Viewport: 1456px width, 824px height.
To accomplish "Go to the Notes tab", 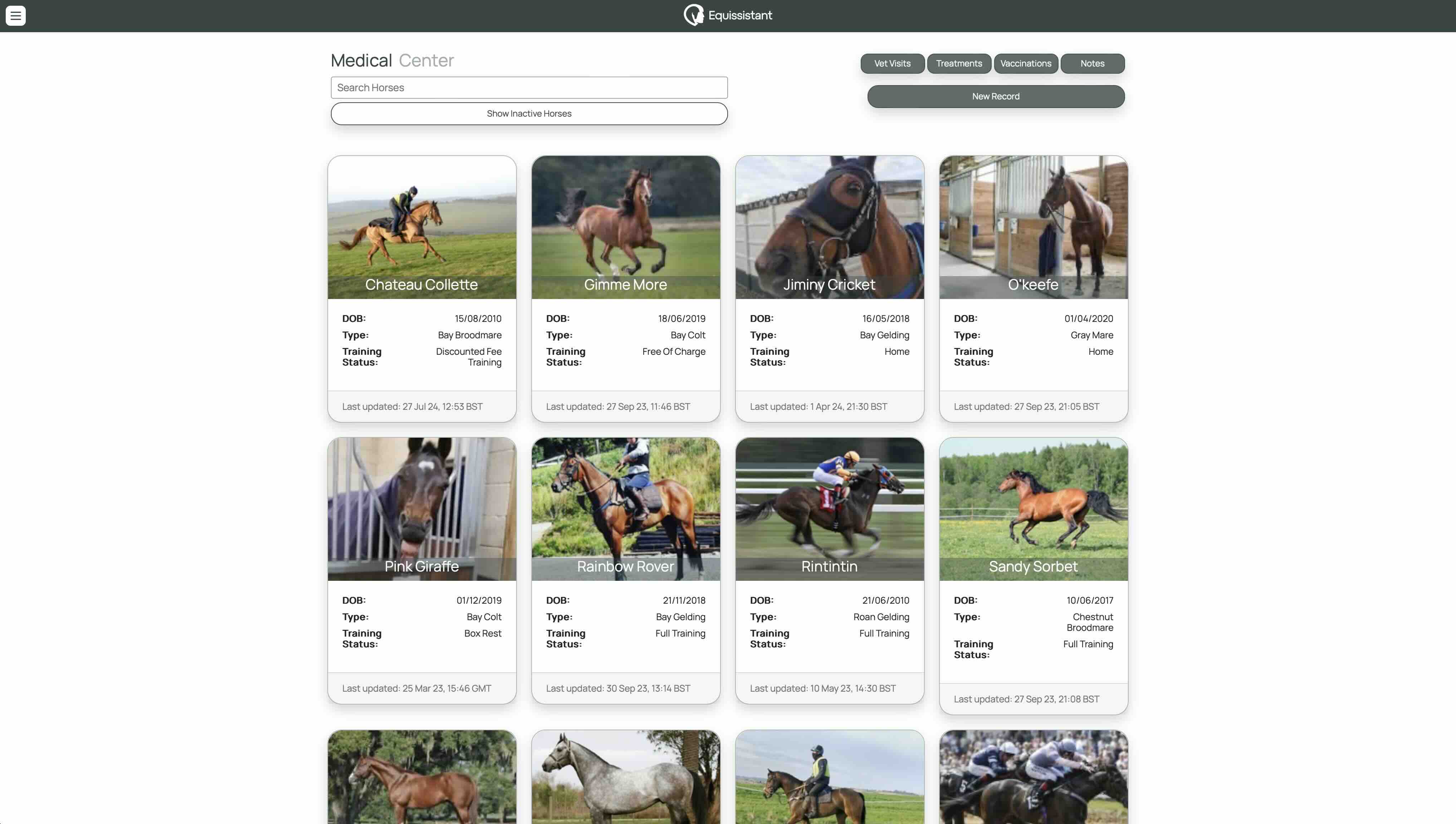I will tap(1092, 63).
